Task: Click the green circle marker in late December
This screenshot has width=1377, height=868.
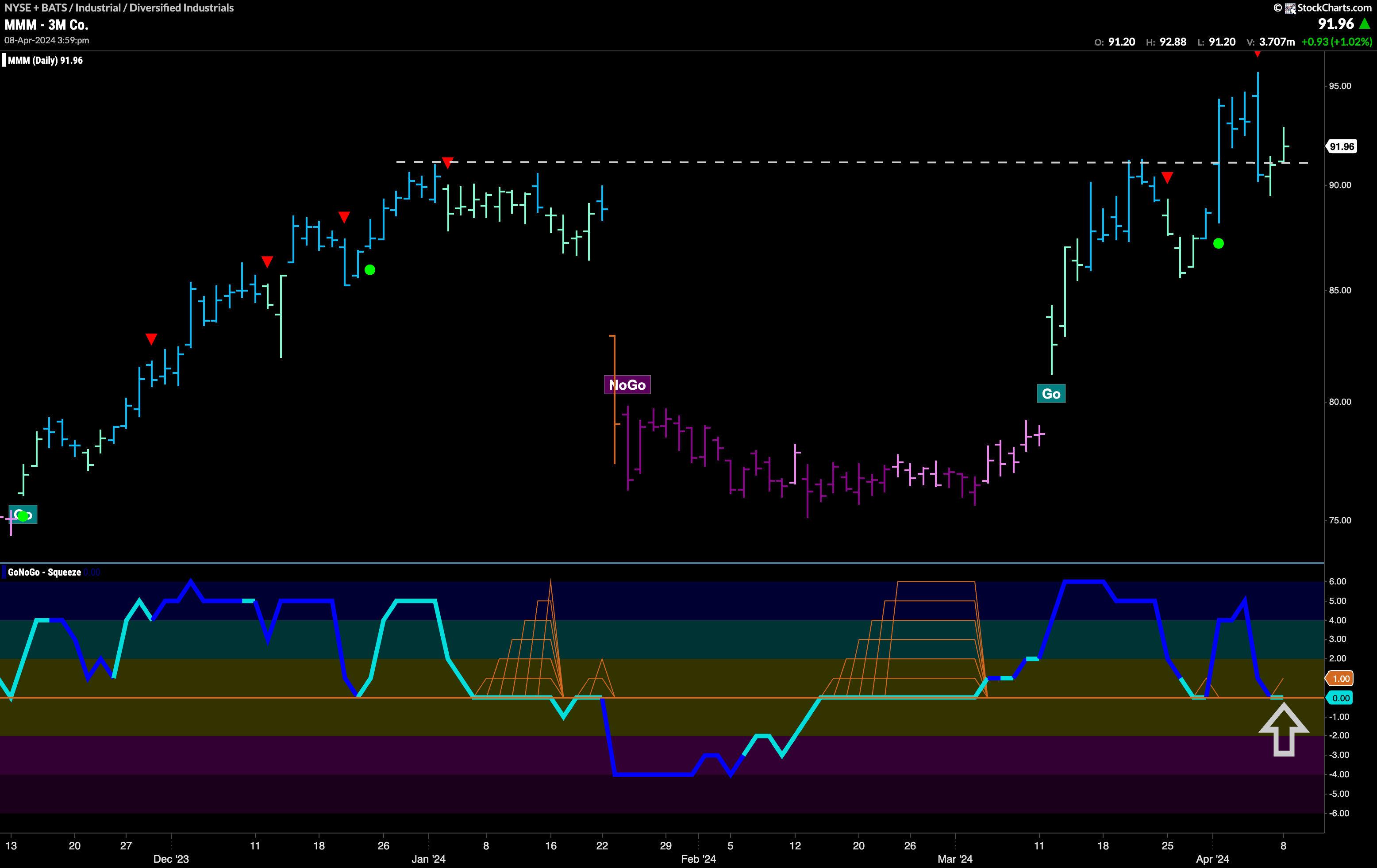Action: [370, 270]
